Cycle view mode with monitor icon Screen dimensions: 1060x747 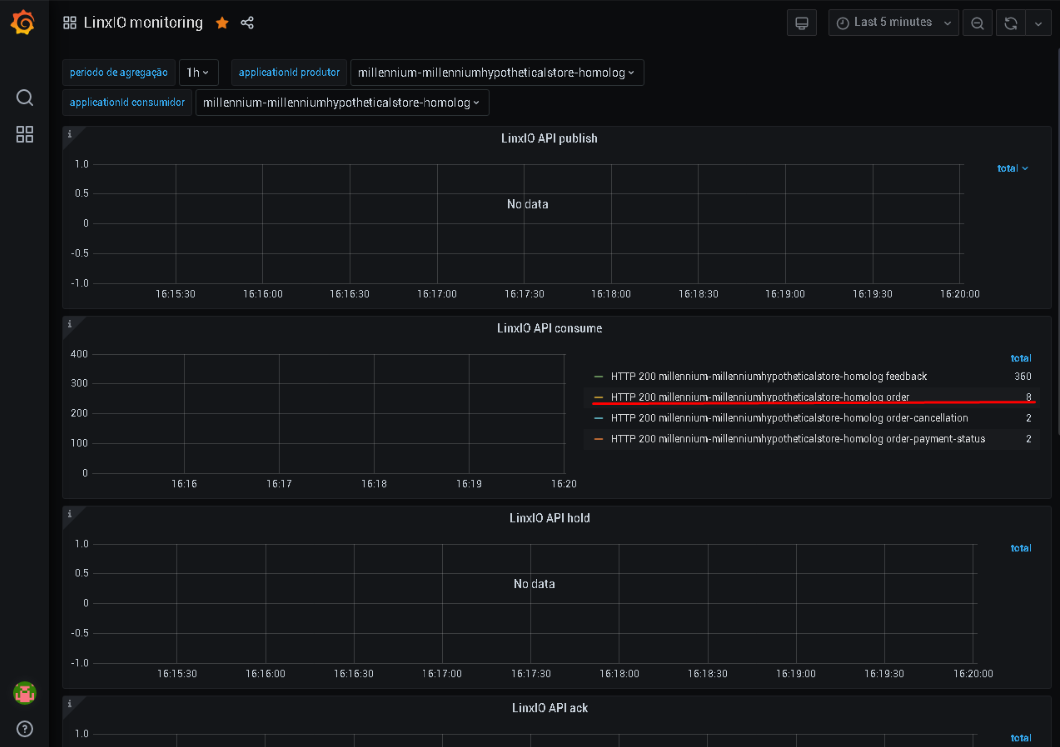(802, 23)
